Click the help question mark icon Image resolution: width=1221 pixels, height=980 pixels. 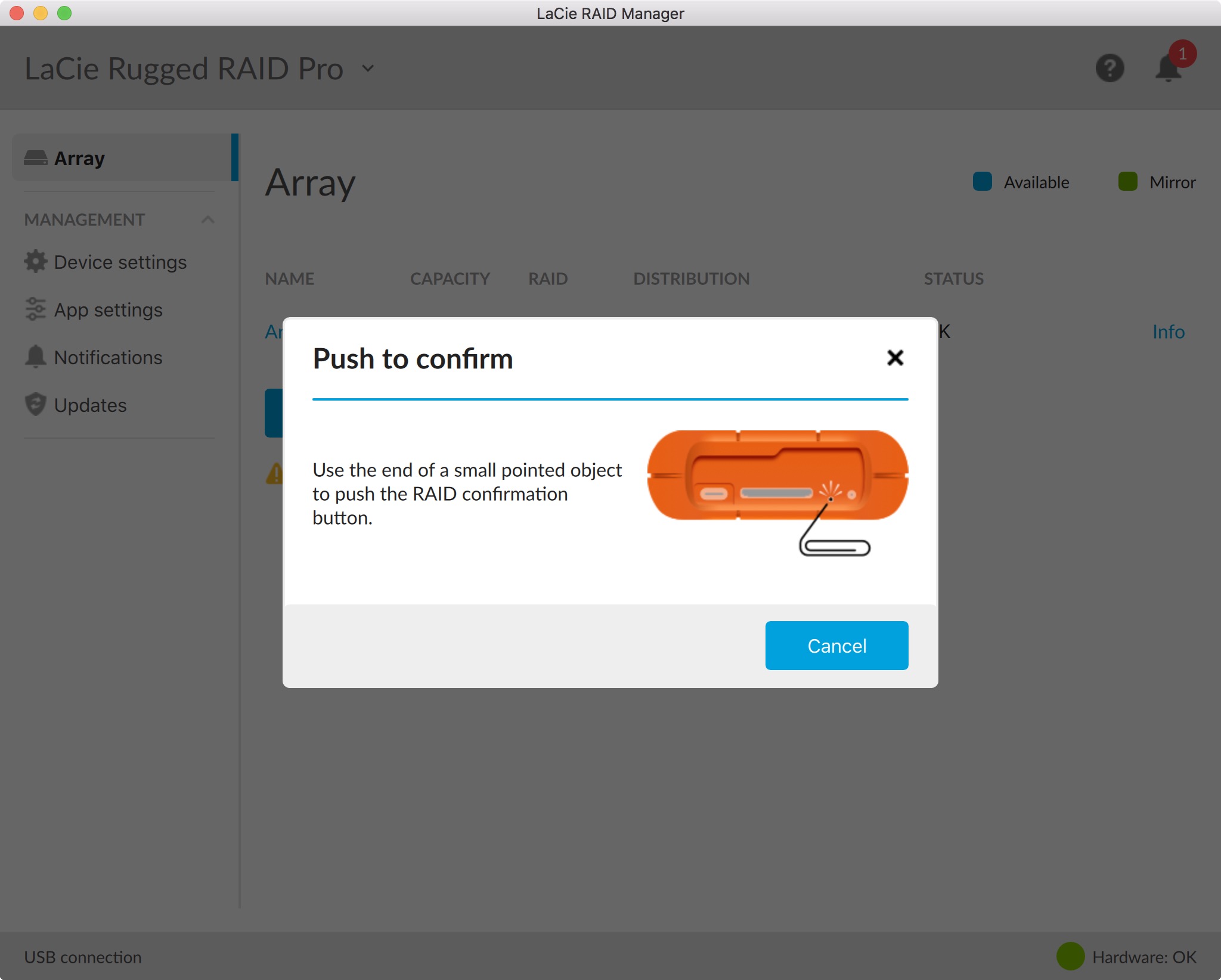tap(1110, 68)
